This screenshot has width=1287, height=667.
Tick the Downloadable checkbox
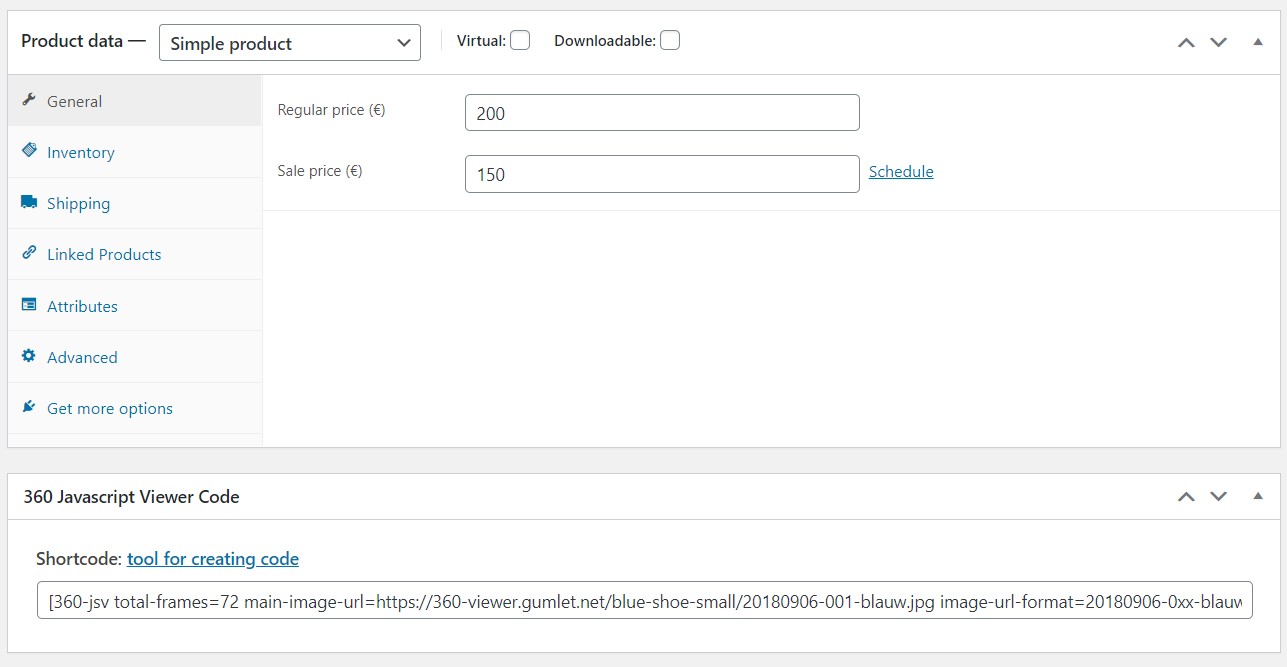[670, 40]
